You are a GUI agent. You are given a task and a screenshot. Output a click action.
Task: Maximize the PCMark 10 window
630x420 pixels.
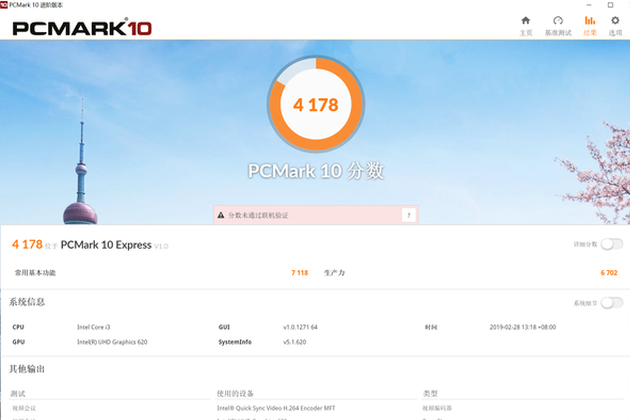610,5
